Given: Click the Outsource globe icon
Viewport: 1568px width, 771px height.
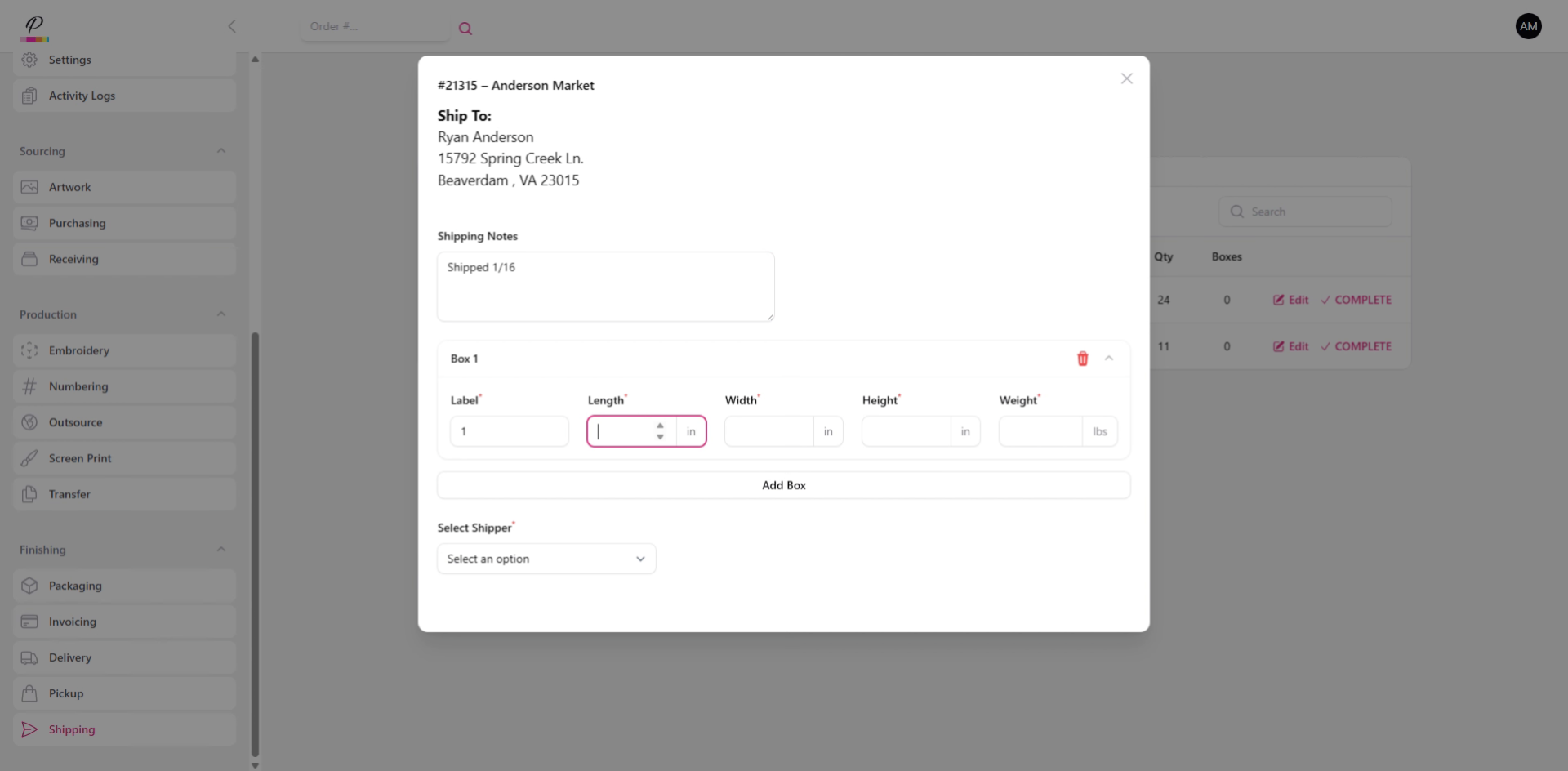Looking at the screenshot, I should (29, 422).
